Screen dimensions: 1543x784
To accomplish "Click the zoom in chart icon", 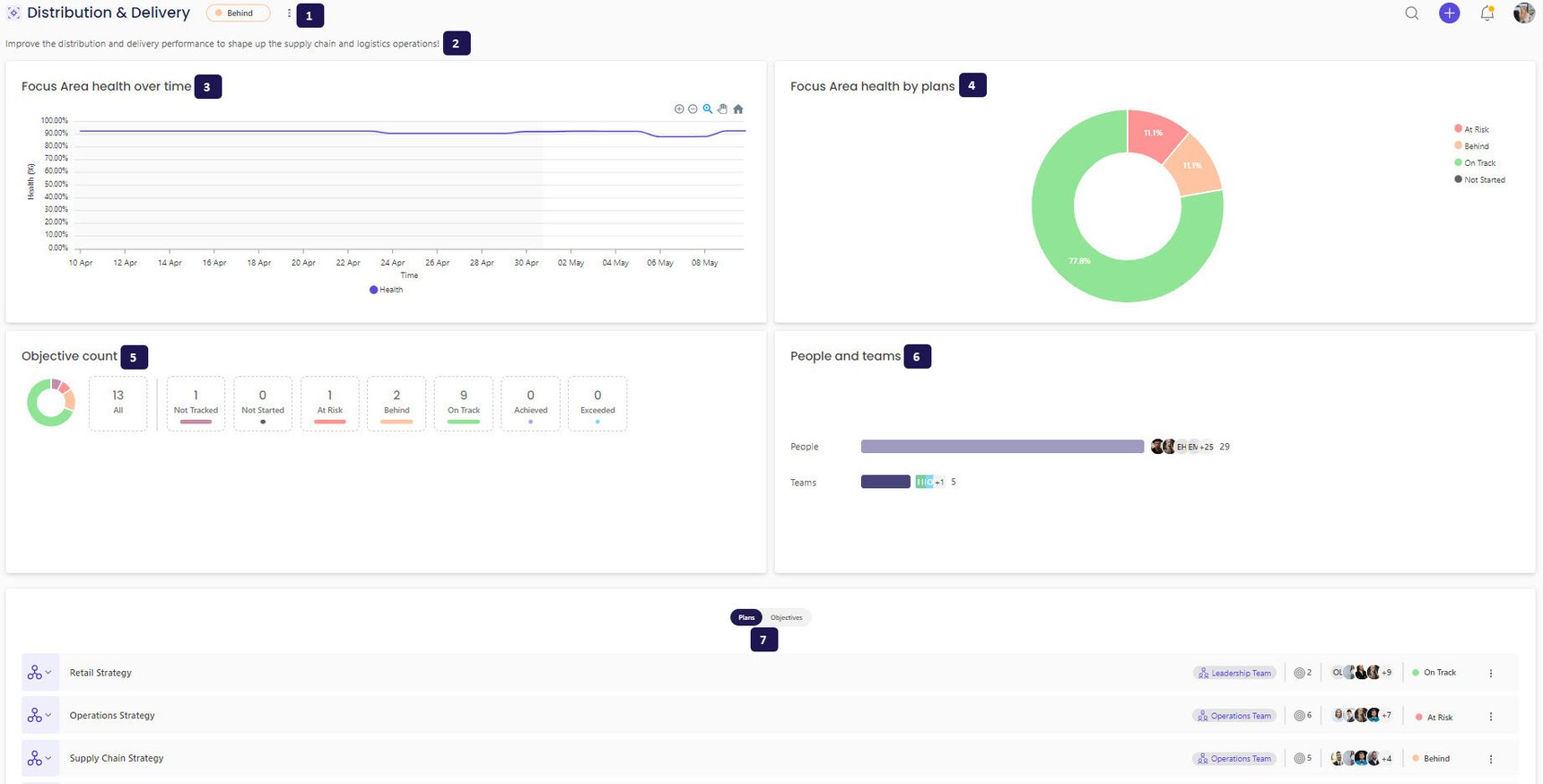I will (x=679, y=109).
